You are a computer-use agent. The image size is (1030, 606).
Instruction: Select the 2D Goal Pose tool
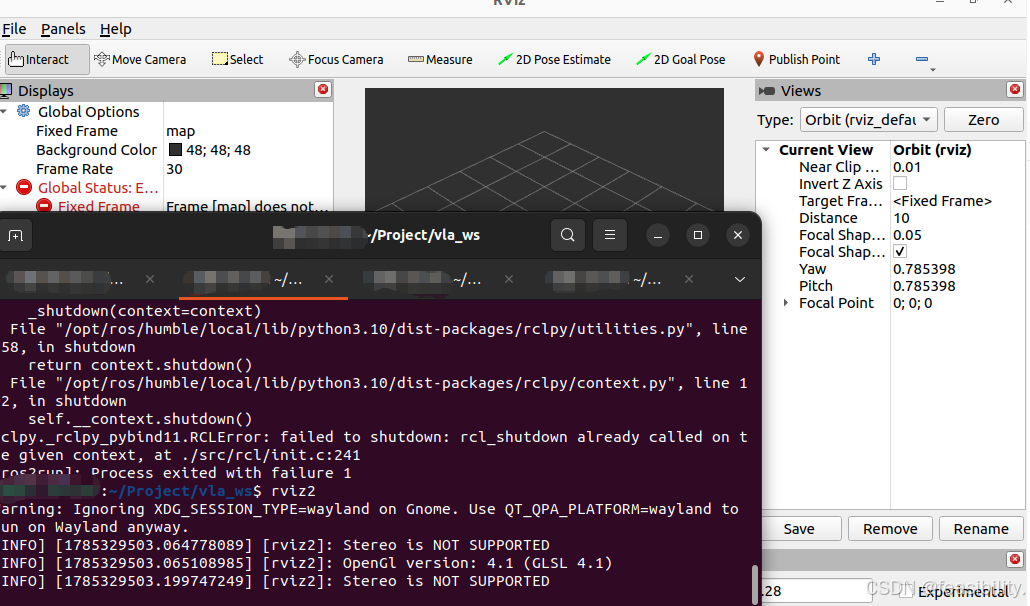[681, 59]
